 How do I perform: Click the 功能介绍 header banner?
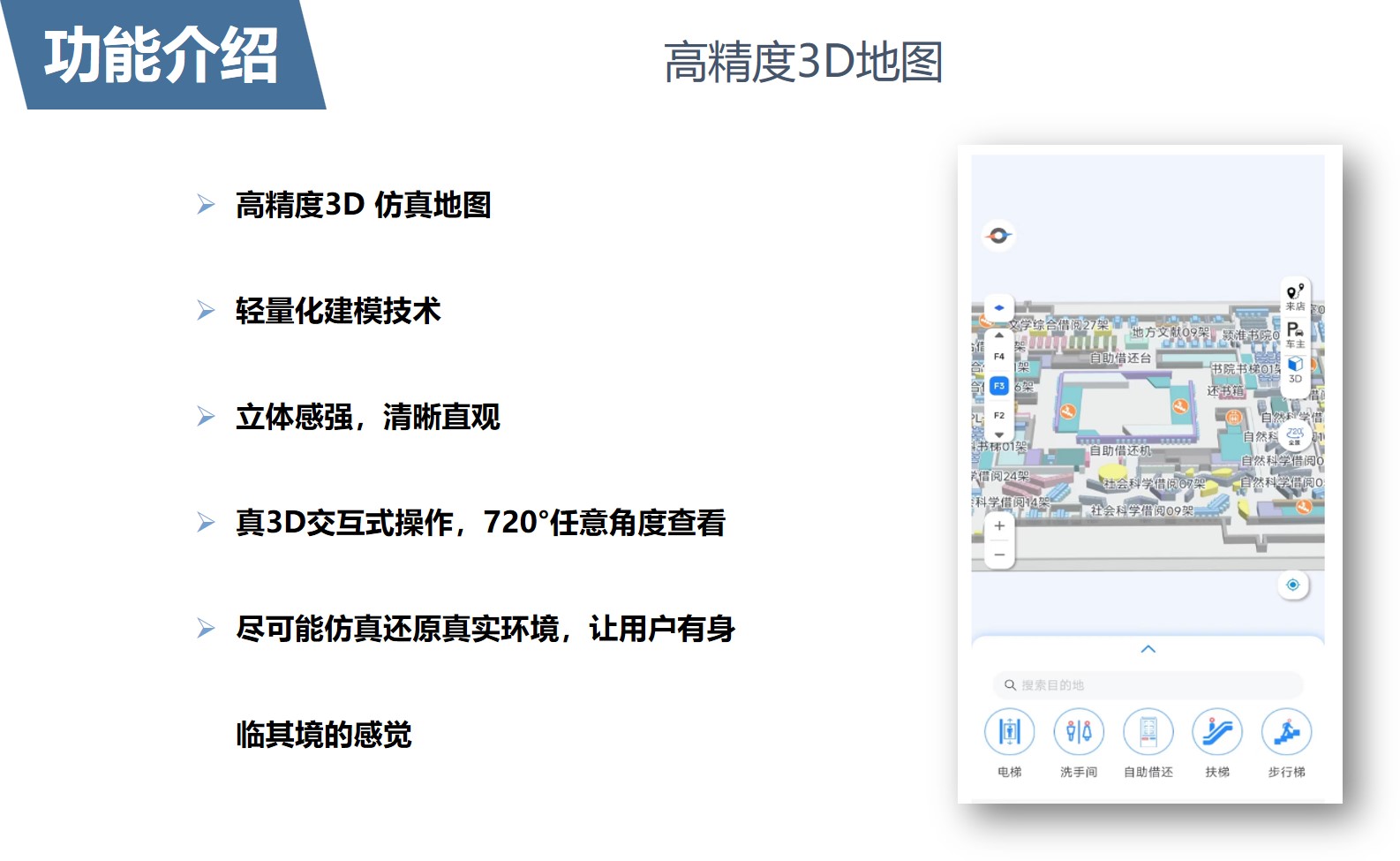162,55
